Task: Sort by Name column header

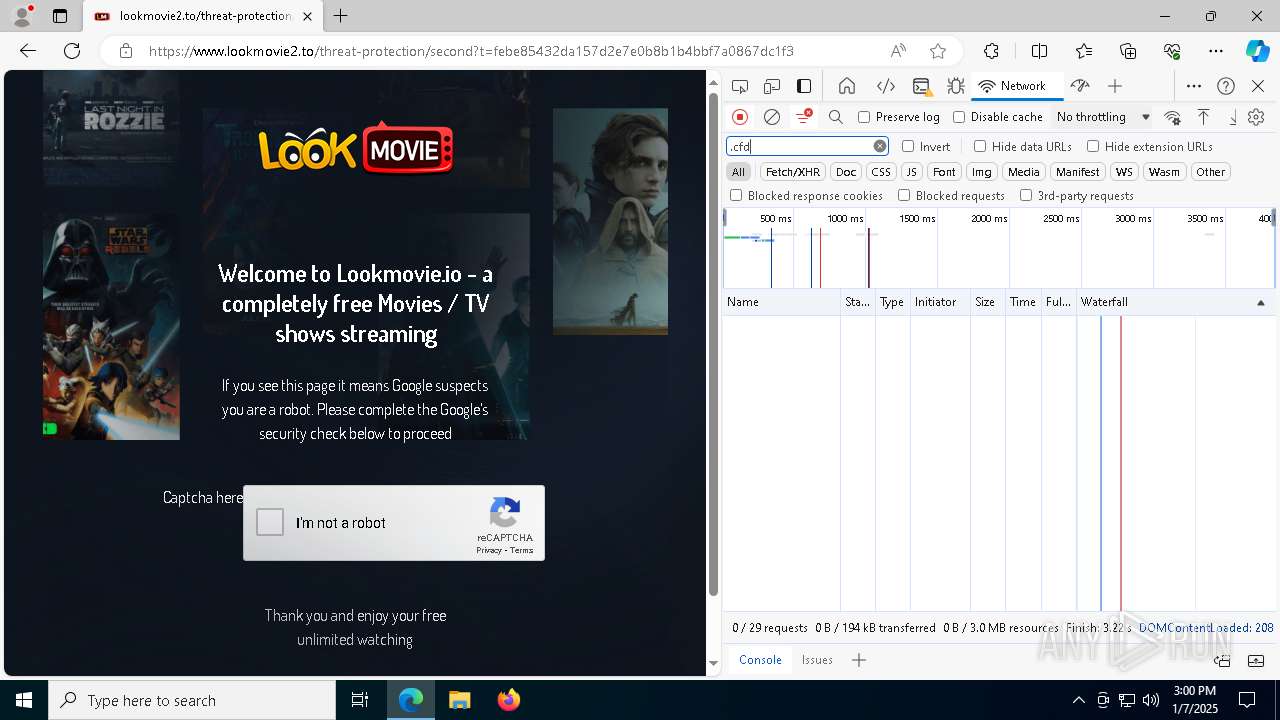Action: pyautogui.click(x=782, y=302)
